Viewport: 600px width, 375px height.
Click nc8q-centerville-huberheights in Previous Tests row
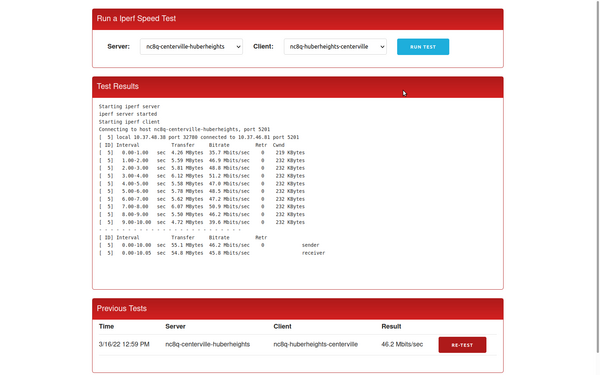[x=207, y=344]
